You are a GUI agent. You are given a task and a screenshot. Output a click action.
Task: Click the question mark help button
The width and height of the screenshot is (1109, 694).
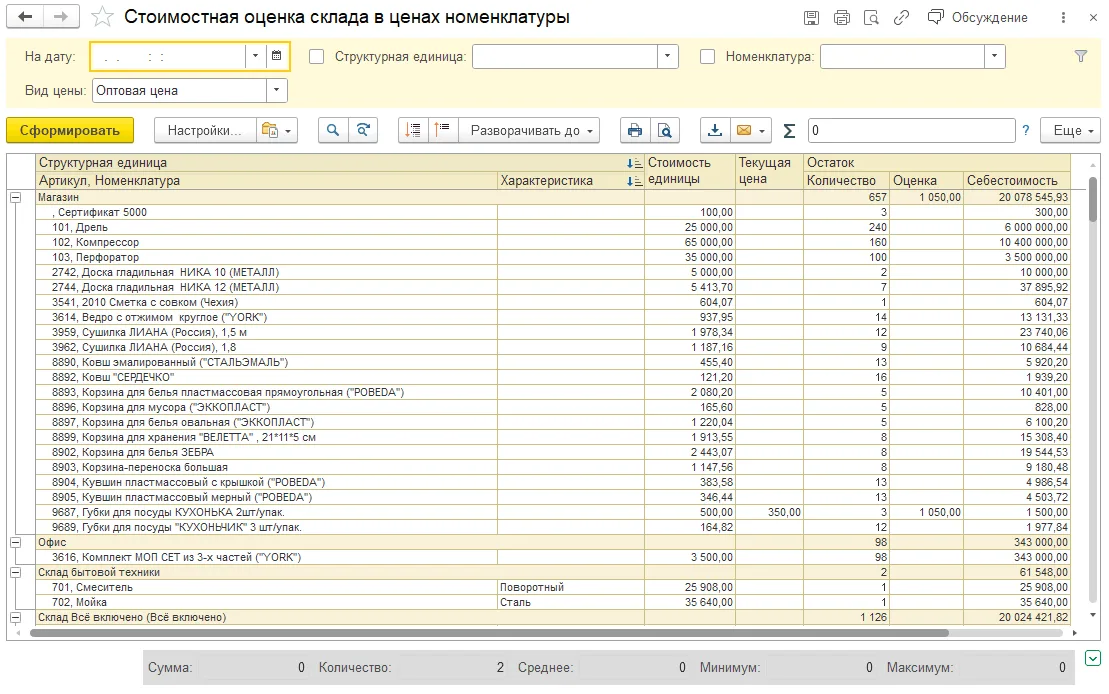pos(1026,130)
